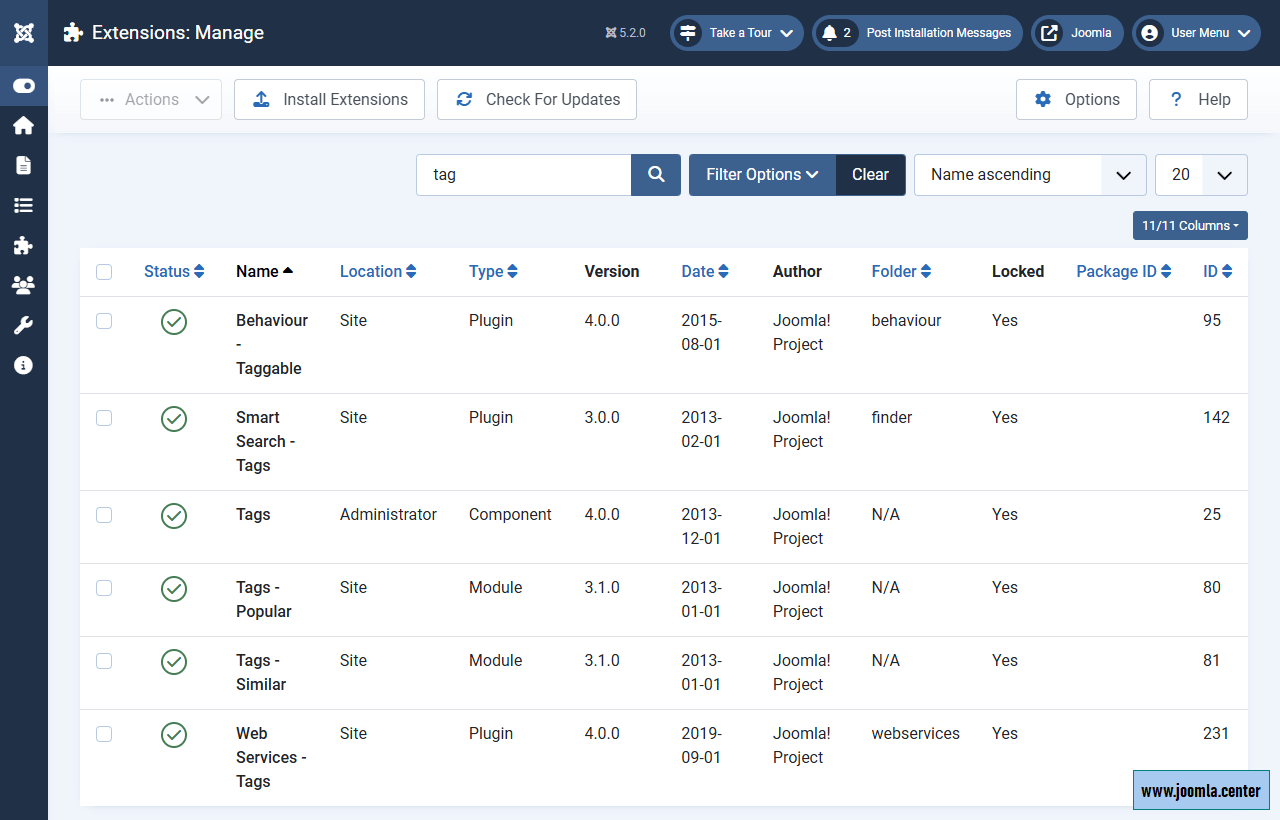Sort table by Name column
The image size is (1280, 820).
[x=265, y=272]
